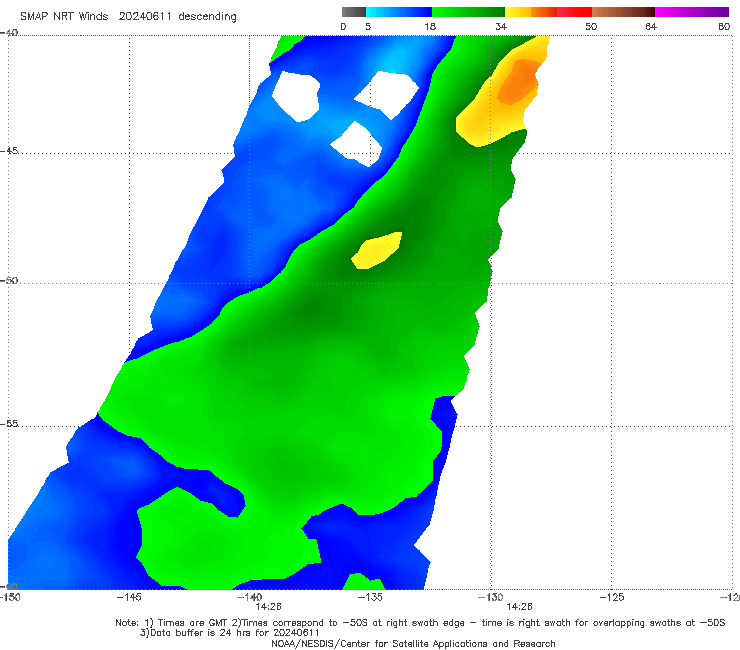Click the NOAA/NESDIS credit line
Viewport: 740px width, 650px height.
413,644
